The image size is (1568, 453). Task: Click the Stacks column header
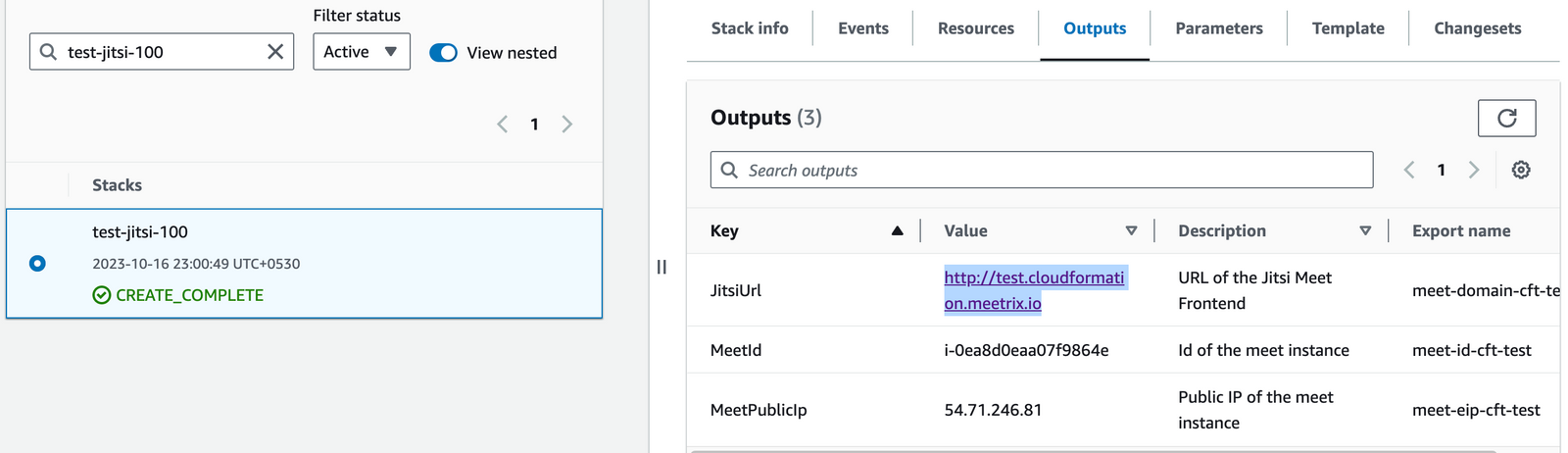click(x=117, y=185)
